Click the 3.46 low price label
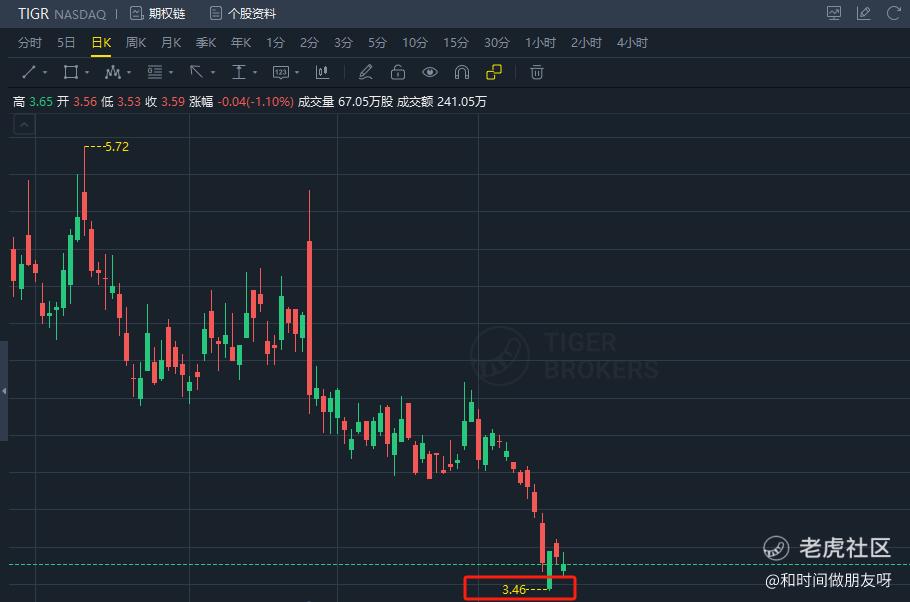Viewport: 910px width, 602px height. click(514, 590)
